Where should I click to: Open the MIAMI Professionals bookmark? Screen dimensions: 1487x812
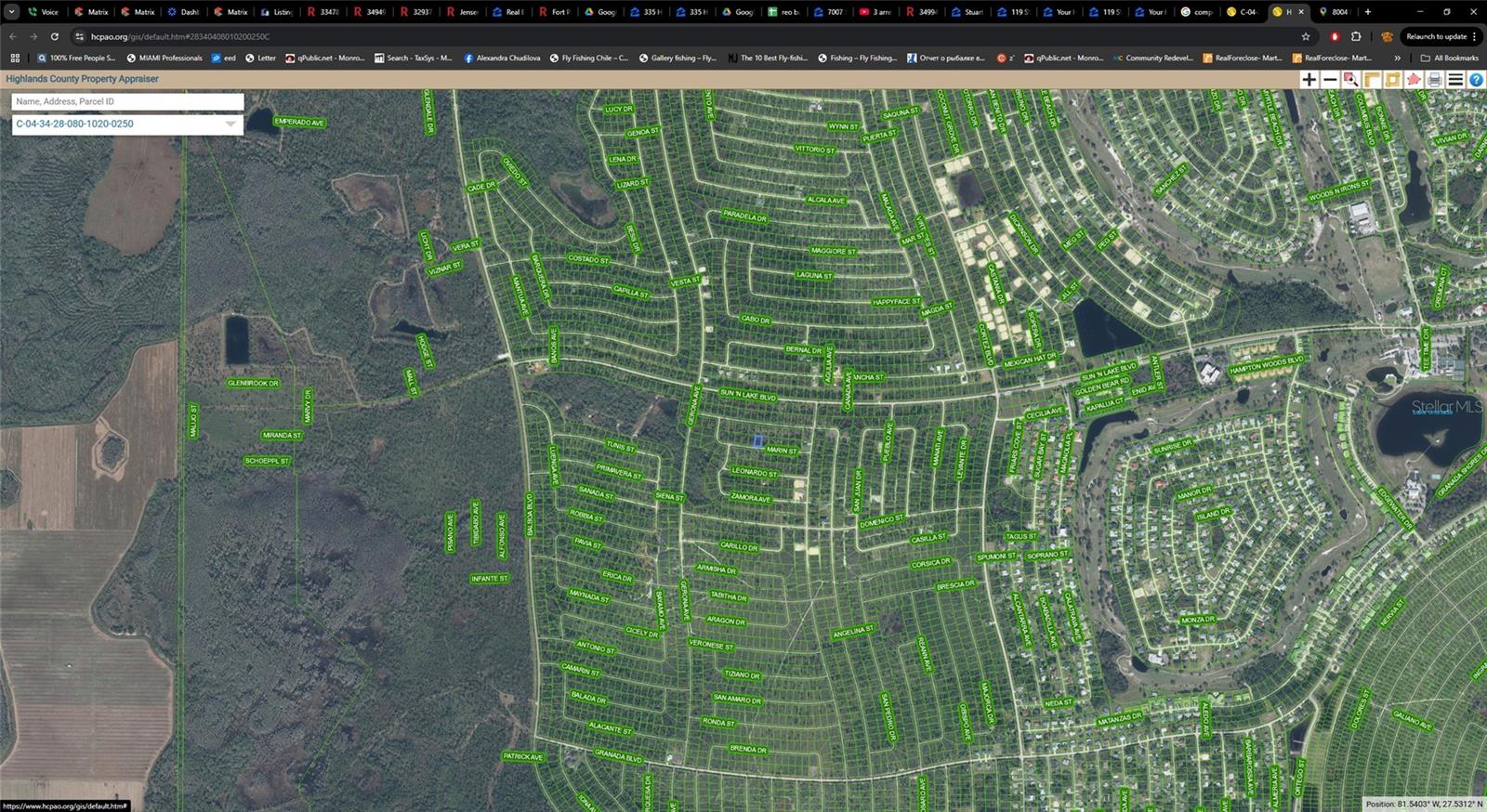pyautogui.click(x=164, y=58)
